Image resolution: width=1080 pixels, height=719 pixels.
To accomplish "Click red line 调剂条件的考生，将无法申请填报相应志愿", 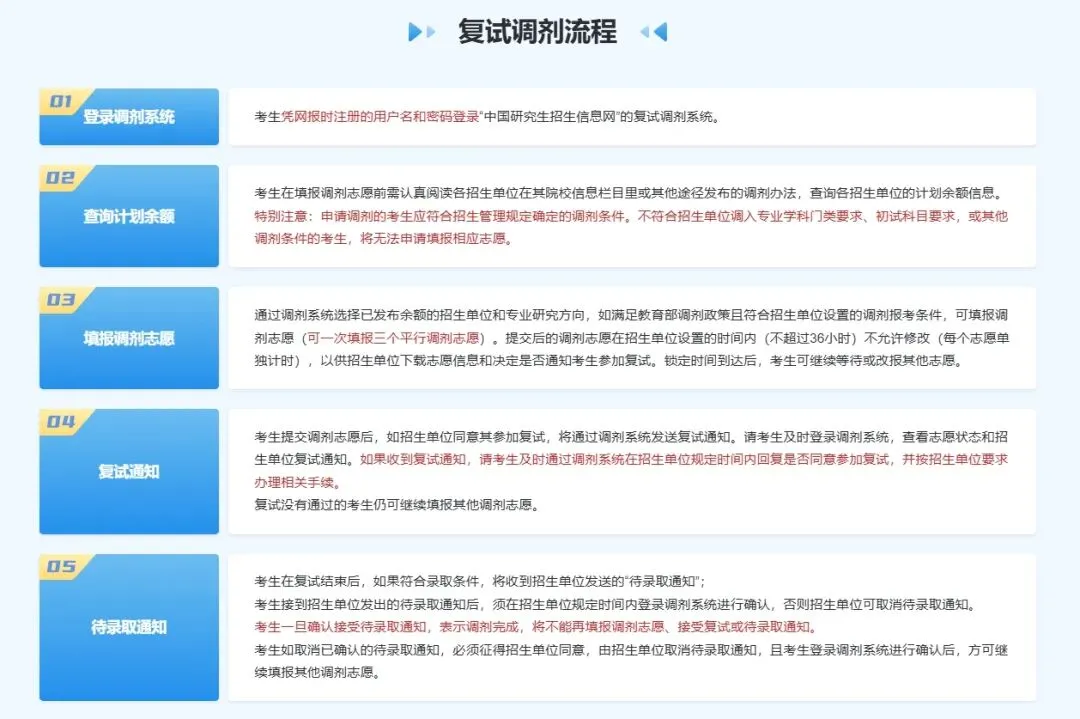I will [x=383, y=239].
